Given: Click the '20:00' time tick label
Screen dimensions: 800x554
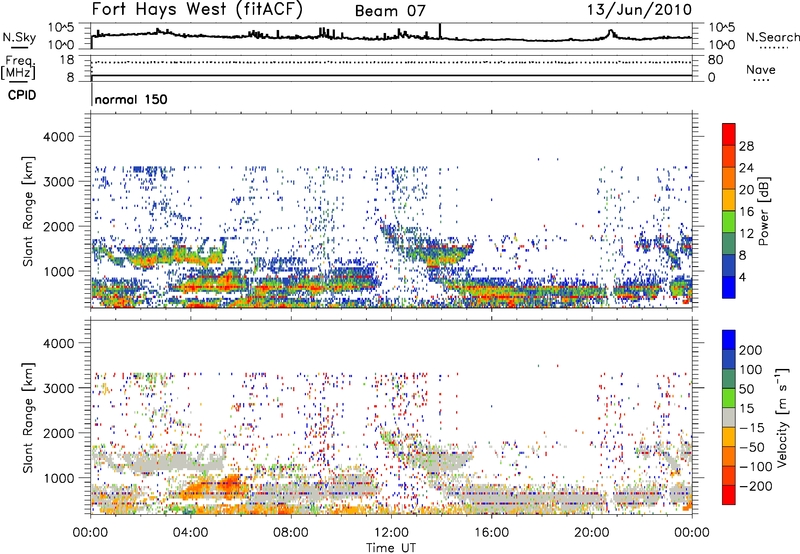Looking at the screenshot, I should (592, 533).
